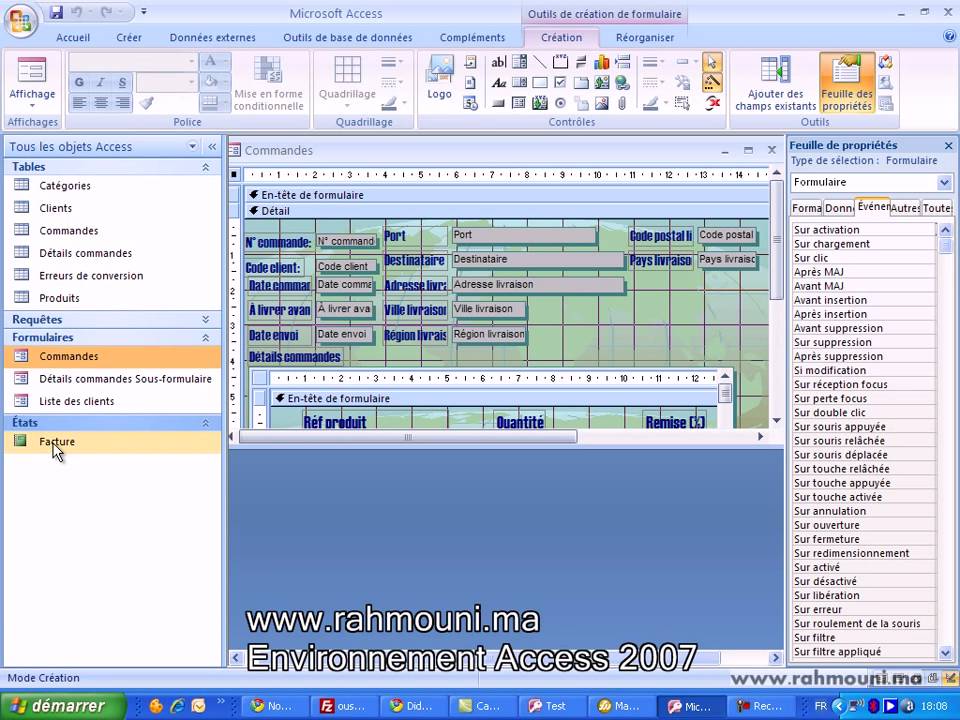Screen dimensions: 960x720
Task: Click the Destinataire text box field
Action: 538,260
